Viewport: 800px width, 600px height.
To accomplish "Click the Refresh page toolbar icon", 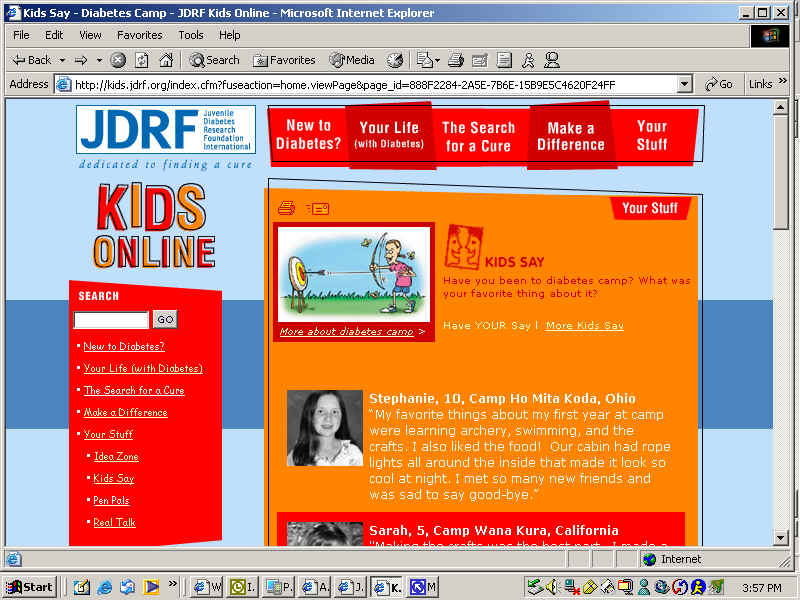I will pyautogui.click(x=141, y=60).
